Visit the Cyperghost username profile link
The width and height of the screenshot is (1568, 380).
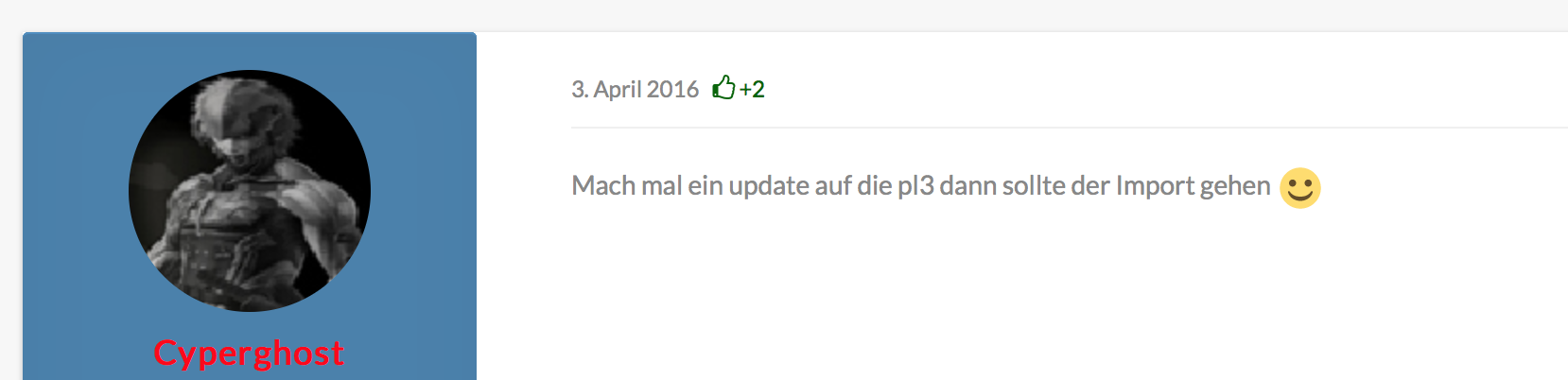point(249,354)
